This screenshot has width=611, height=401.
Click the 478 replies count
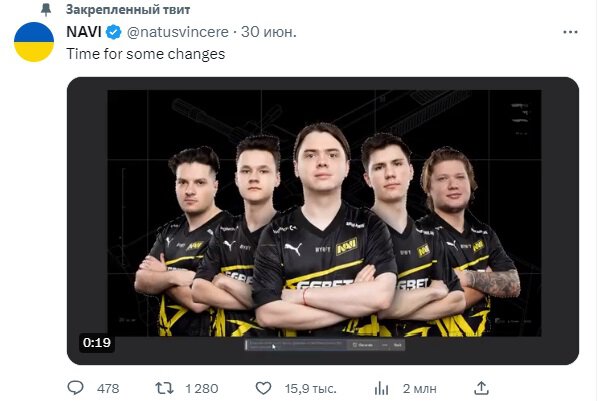click(x=108, y=389)
